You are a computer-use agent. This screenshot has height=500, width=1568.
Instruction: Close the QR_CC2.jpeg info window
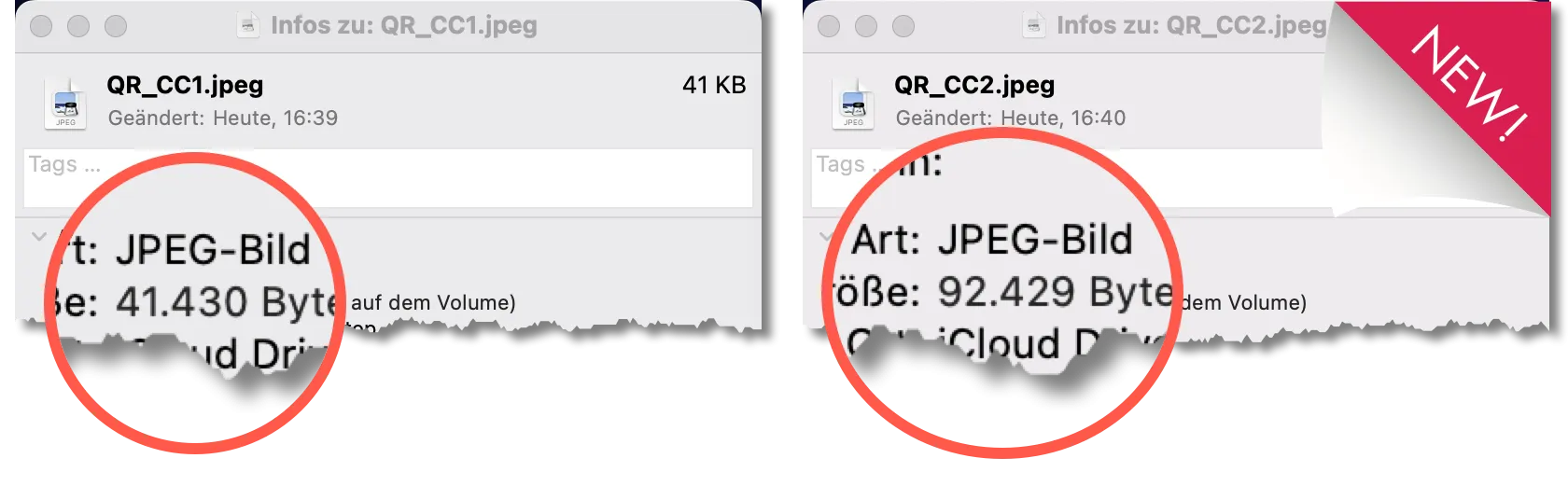click(829, 26)
